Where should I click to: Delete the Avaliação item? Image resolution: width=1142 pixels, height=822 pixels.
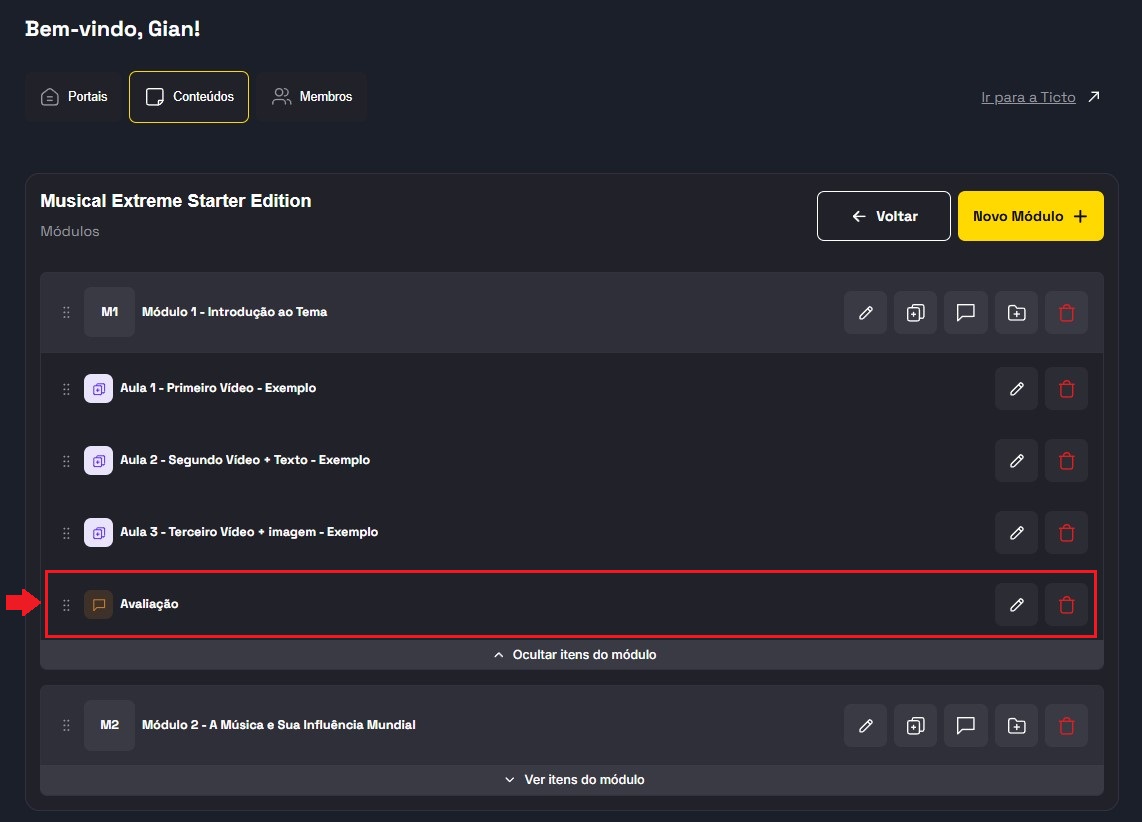click(1066, 605)
